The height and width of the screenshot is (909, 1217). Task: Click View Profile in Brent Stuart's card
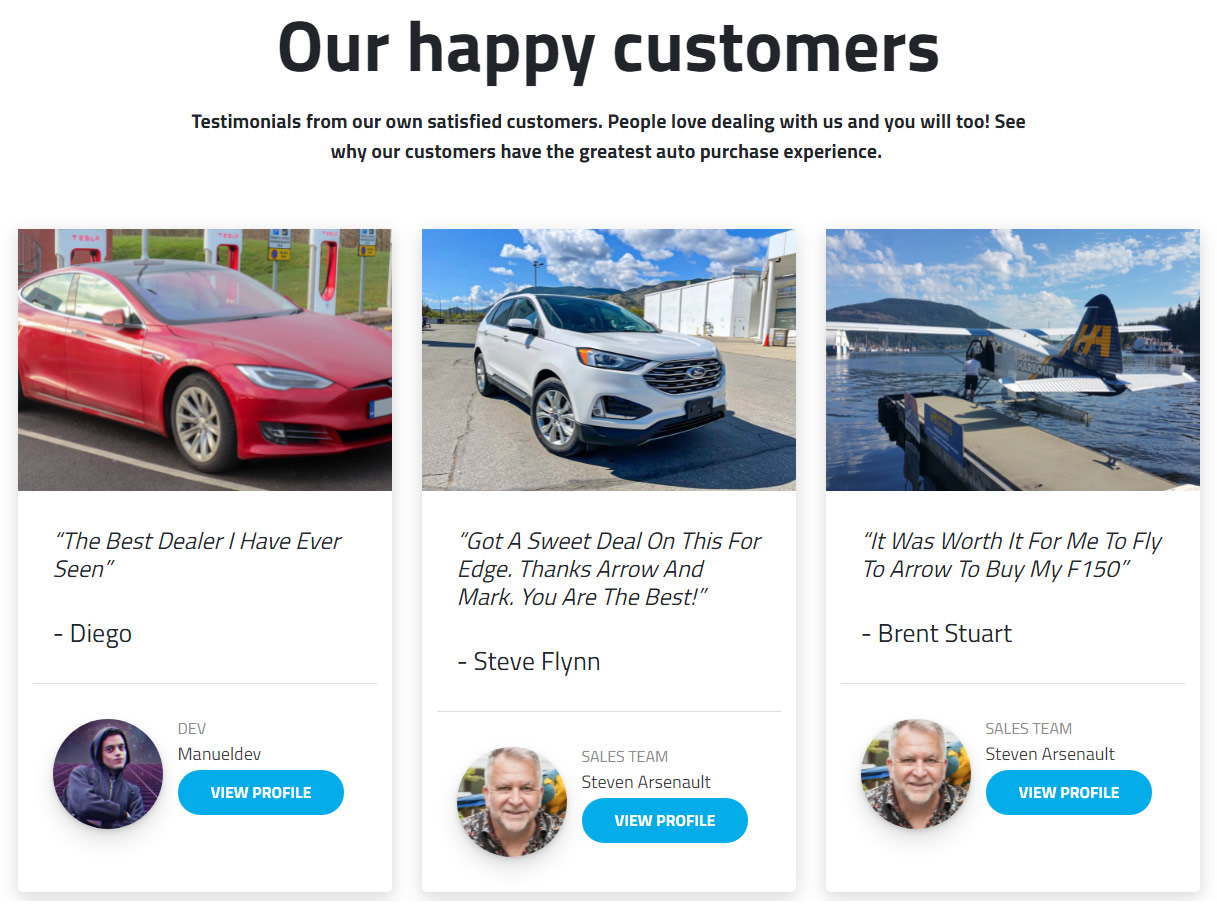1069,792
